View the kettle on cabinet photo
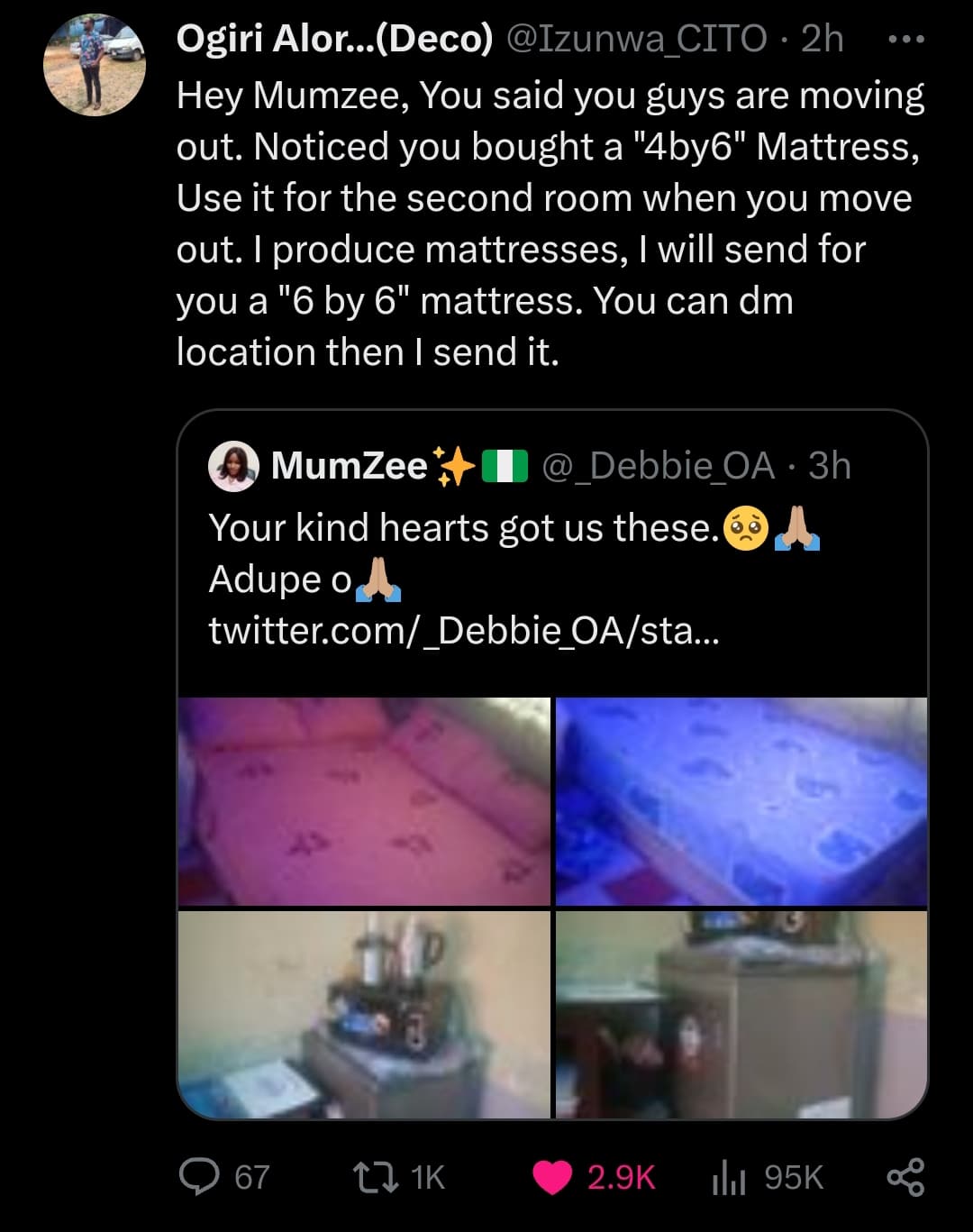This screenshot has width=973, height=1232. [x=364, y=1014]
